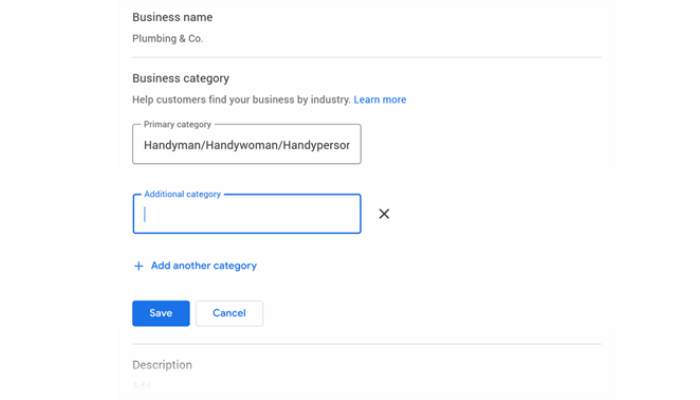Click the plus icon beside Add another category
This screenshot has height=400, width=700.
139,266
